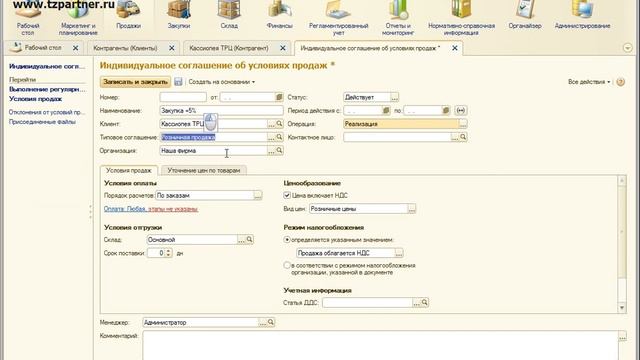Open Типовое соглашение with magnifier icon
The height and width of the screenshot is (360, 640).
click(279, 137)
